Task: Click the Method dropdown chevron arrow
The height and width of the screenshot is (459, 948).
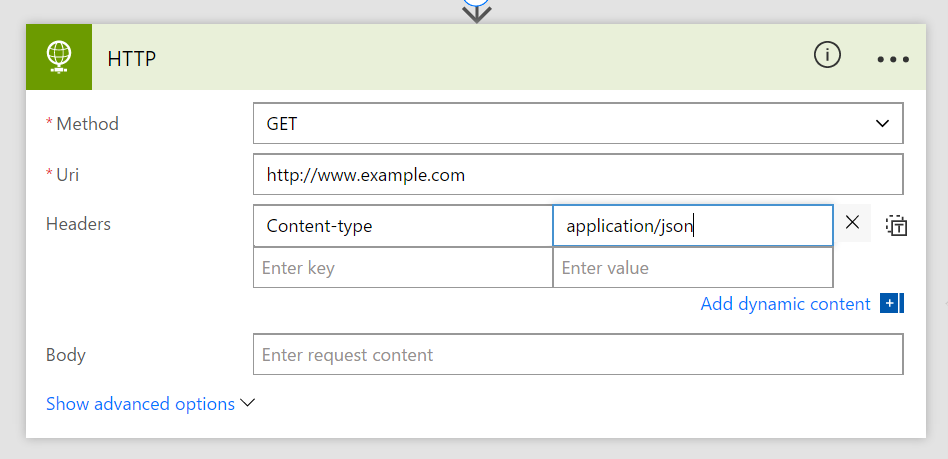Action: (x=882, y=124)
